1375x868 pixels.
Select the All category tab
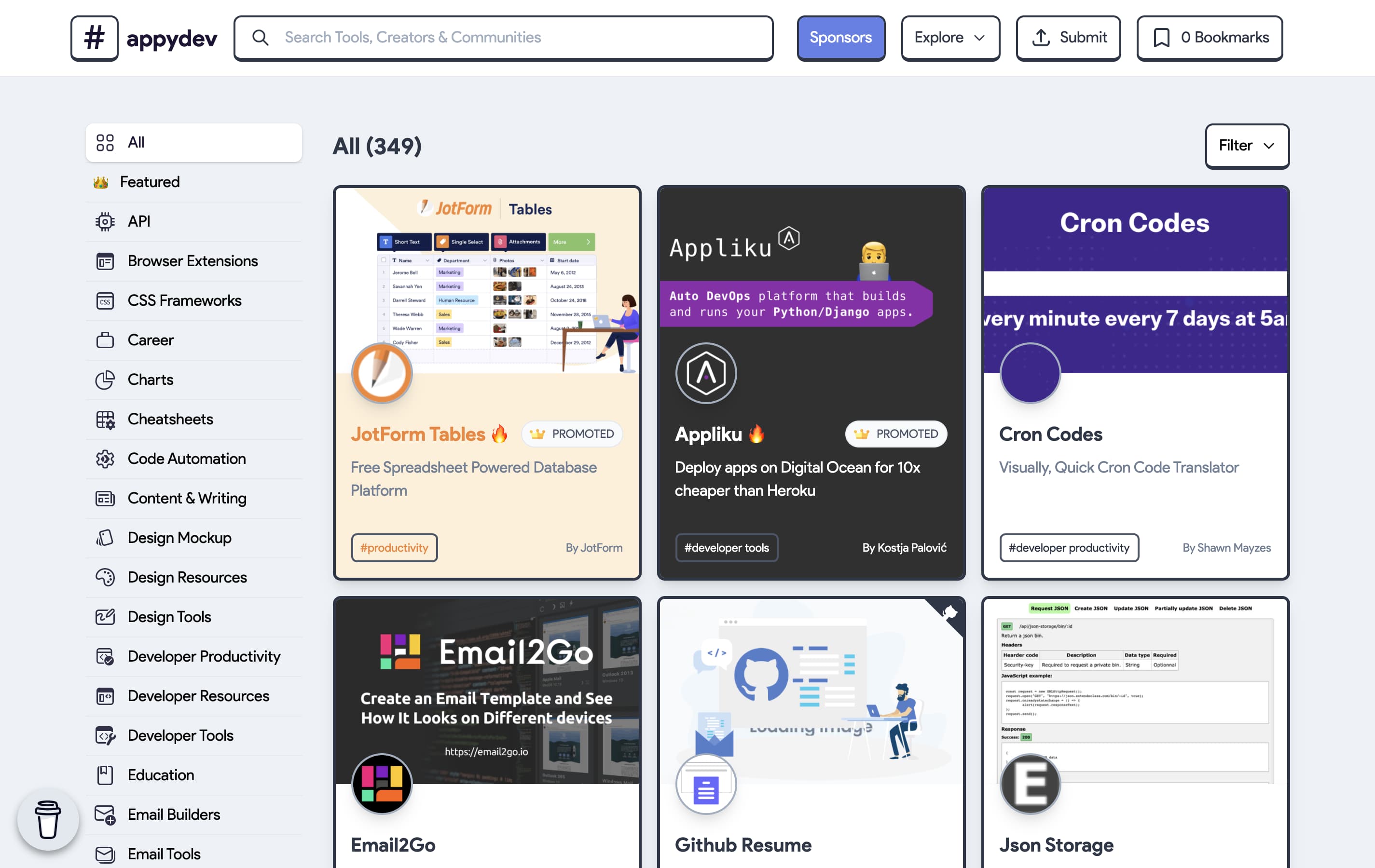click(193, 143)
